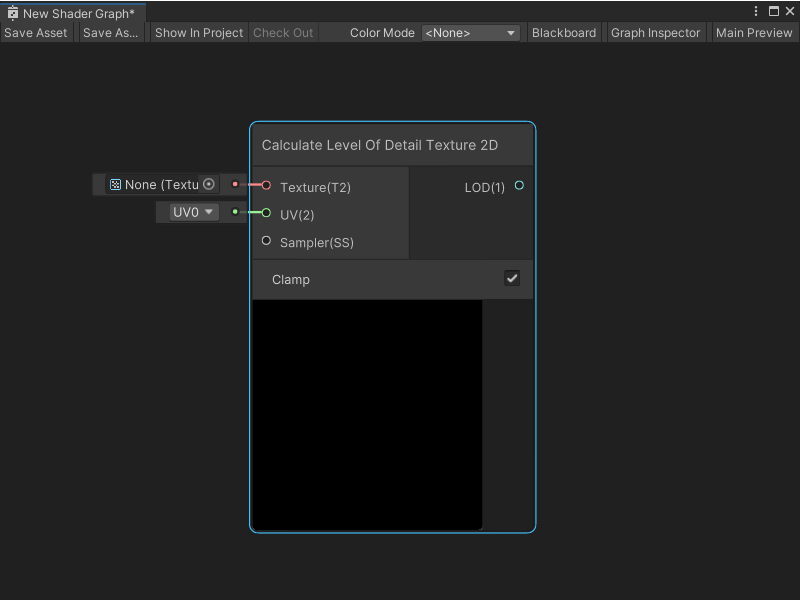The image size is (800, 600).
Task: Click Show In Project button
Action: [x=199, y=32]
